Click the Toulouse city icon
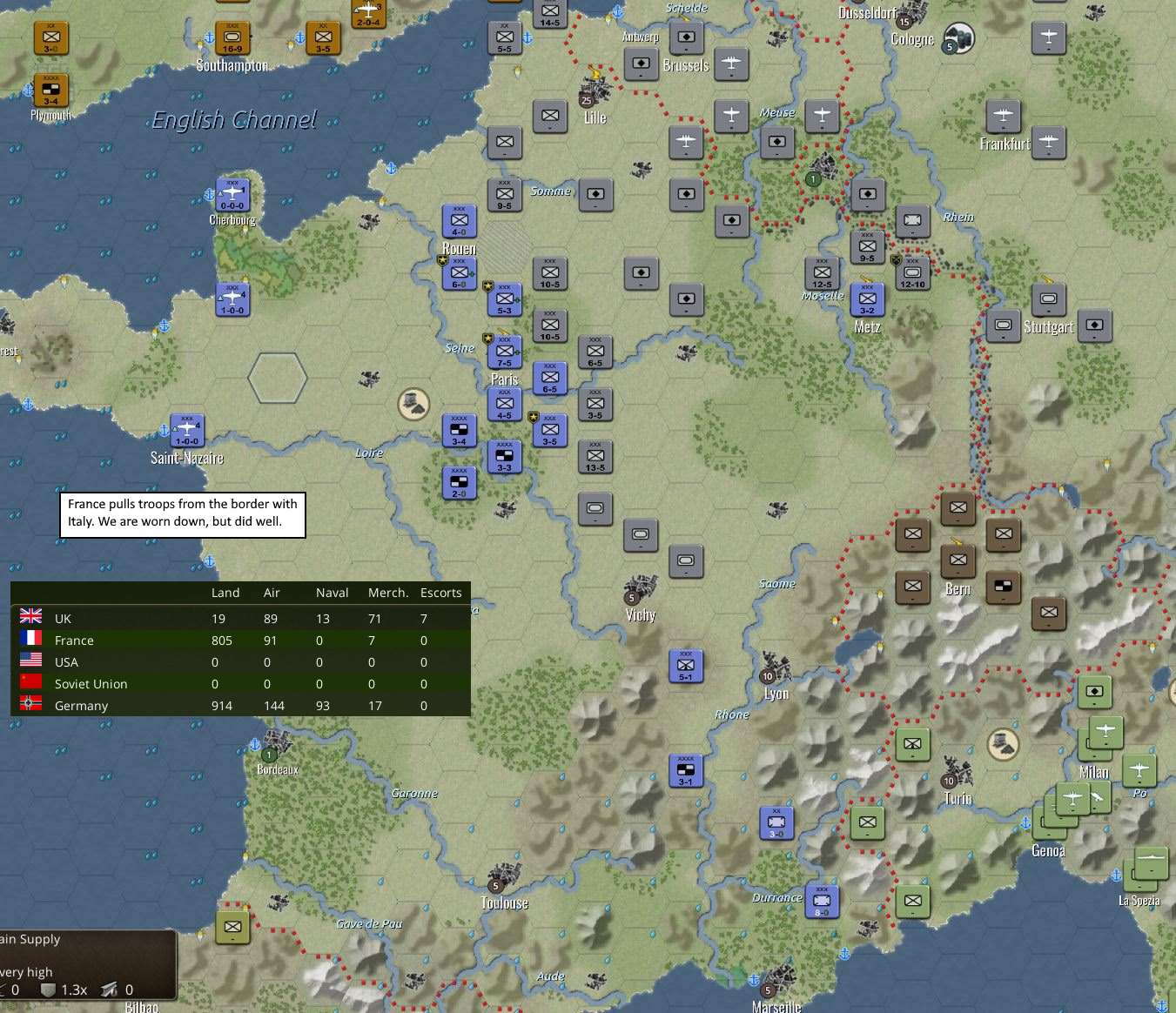Image resolution: width=1176 pixels, height=1013 pixels. [x=504, y=877]
